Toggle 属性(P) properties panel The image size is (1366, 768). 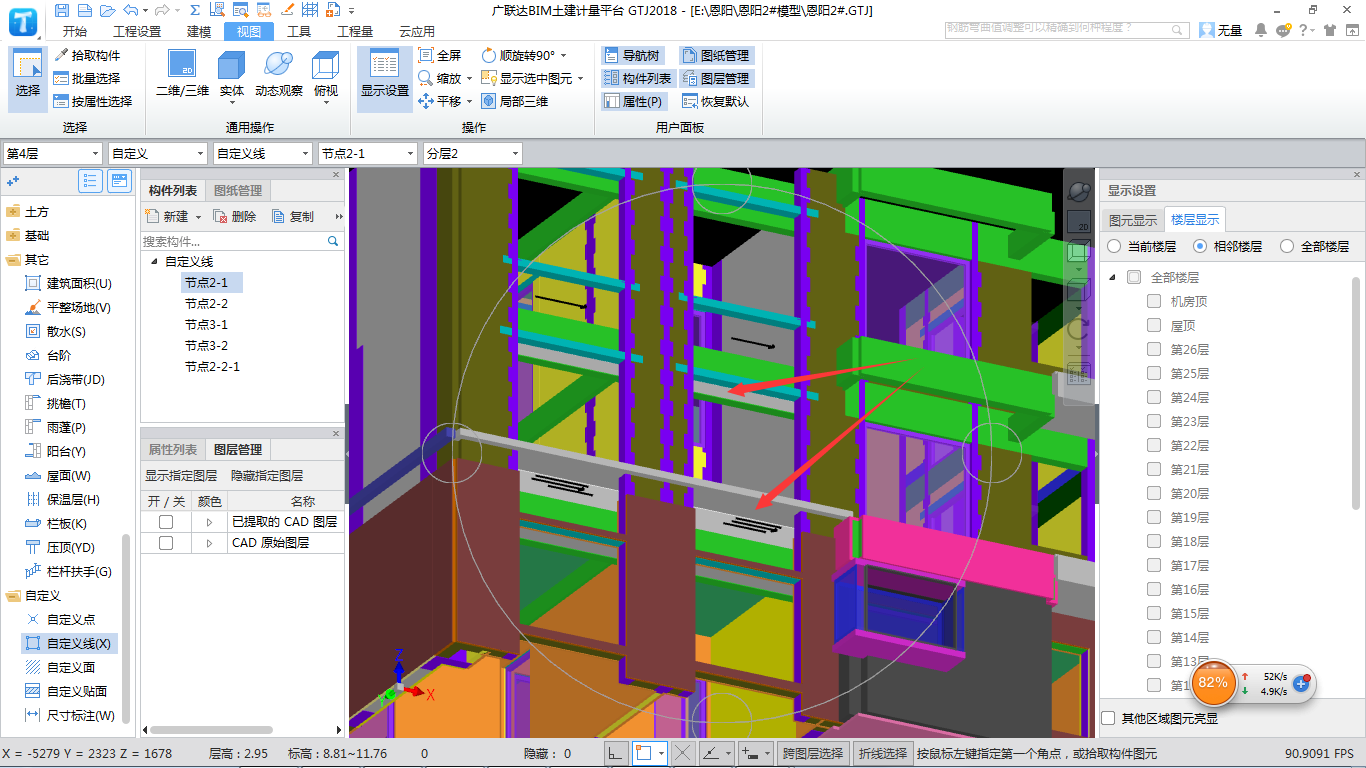click(x=634, y=101)
